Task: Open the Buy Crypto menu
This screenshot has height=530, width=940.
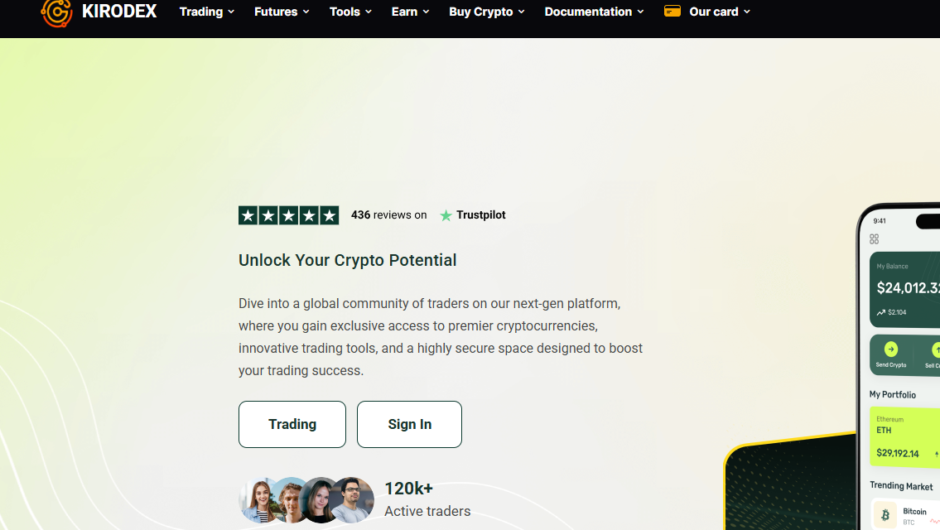Action: coord(486,11)
